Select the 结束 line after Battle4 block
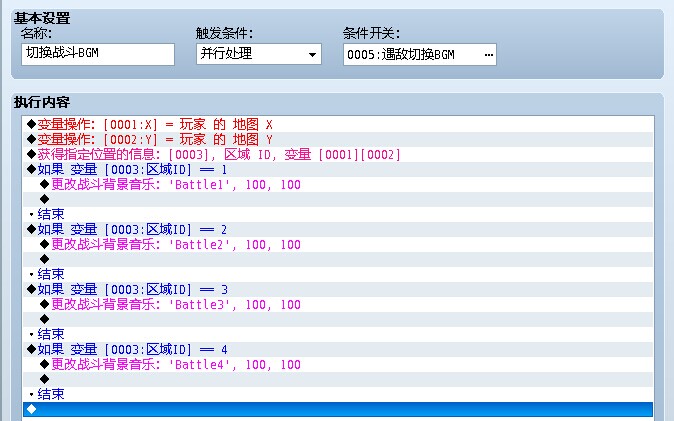The height and width of the screenshot is (421, 674). point(338,395)
